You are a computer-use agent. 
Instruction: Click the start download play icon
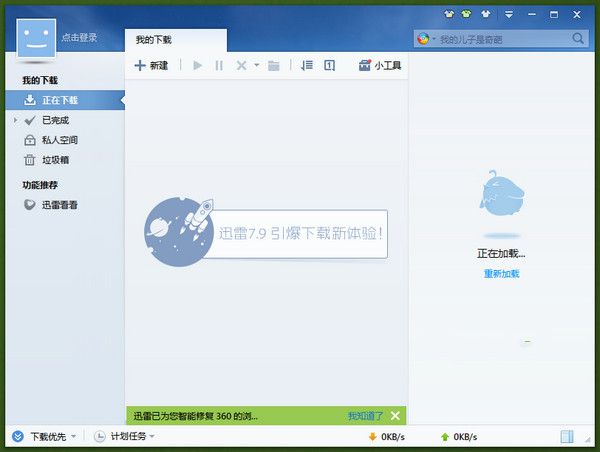[197, 65]
